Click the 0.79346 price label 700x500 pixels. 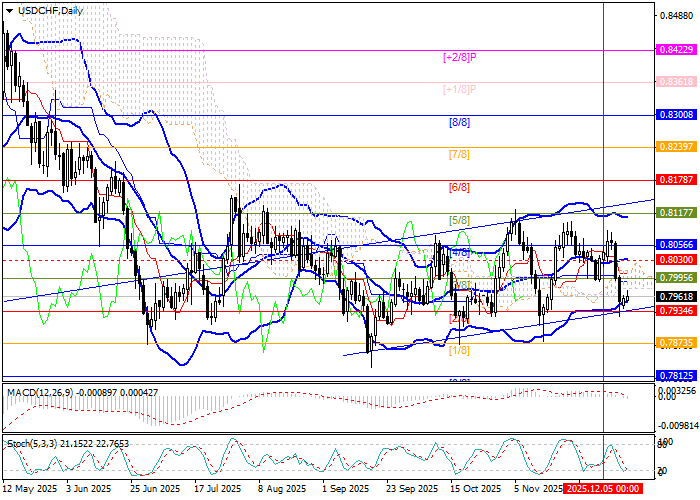676,310
